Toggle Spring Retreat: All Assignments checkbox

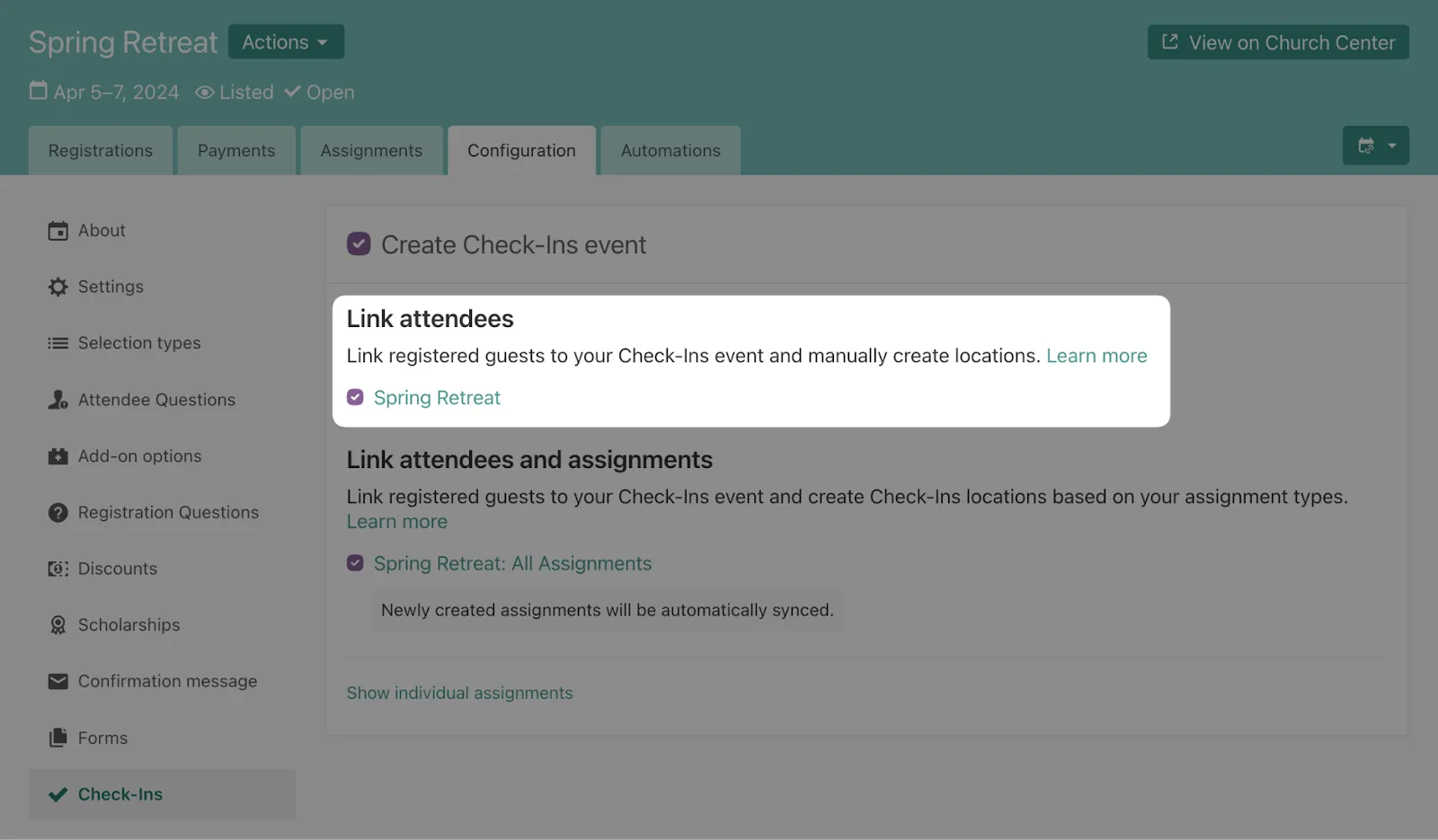click(x=356, y=563)
